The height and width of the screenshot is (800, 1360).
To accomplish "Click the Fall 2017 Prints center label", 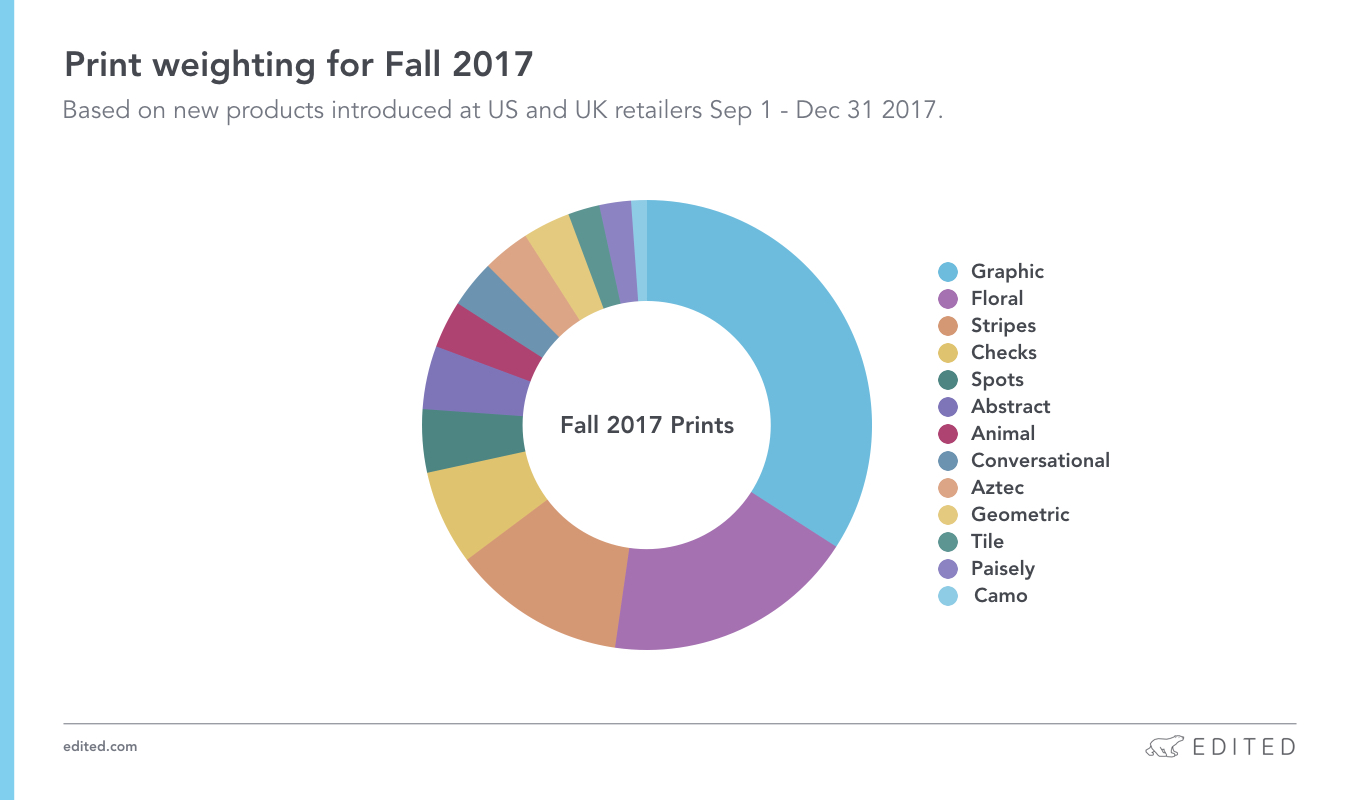I will (647, 425).
